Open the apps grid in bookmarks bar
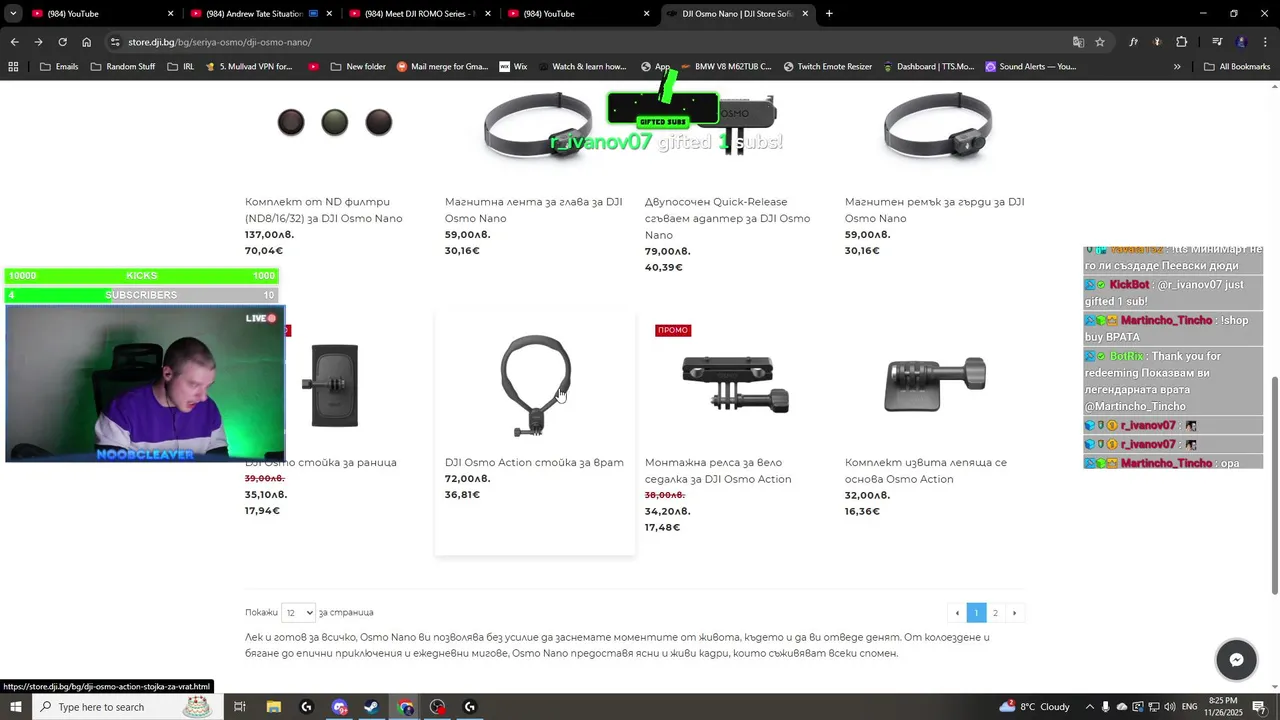The image size is (1280, 720). [13, 67]
